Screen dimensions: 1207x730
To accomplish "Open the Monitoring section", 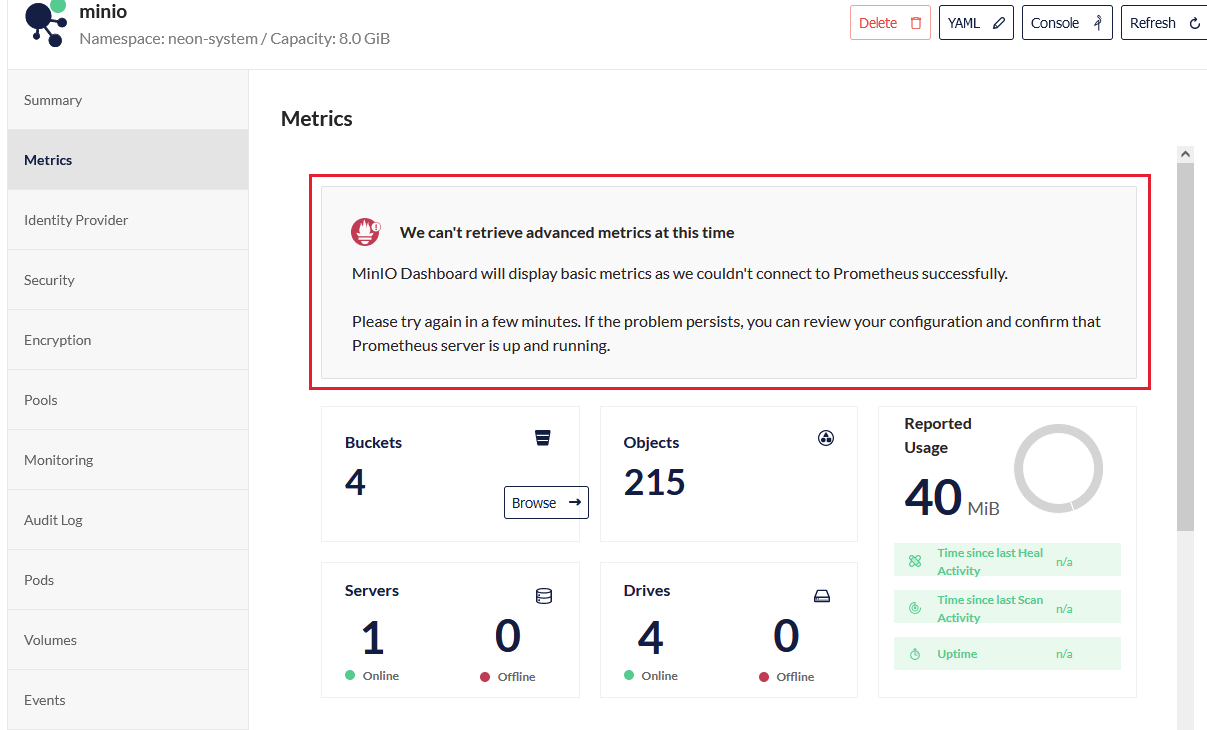I will click(58, 459).
